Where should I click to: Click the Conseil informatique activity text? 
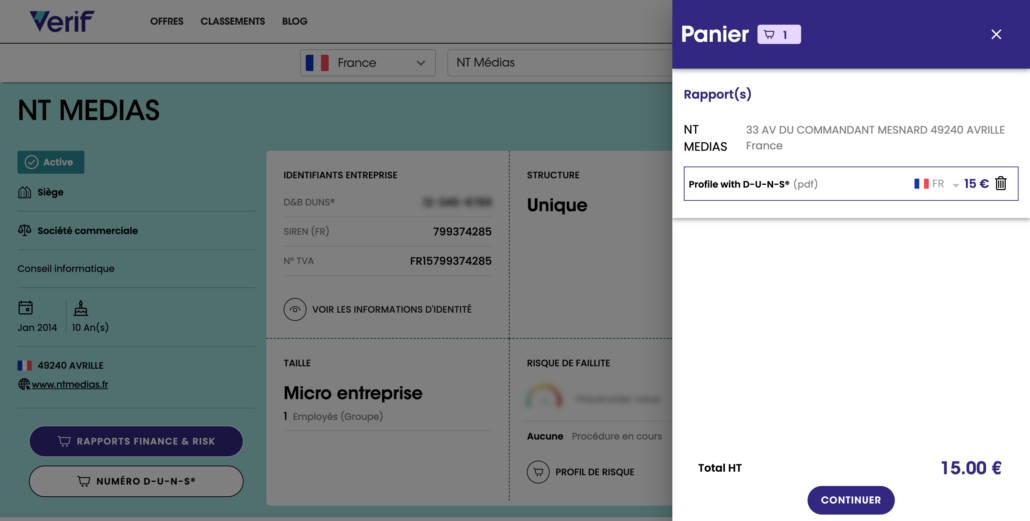66,269
